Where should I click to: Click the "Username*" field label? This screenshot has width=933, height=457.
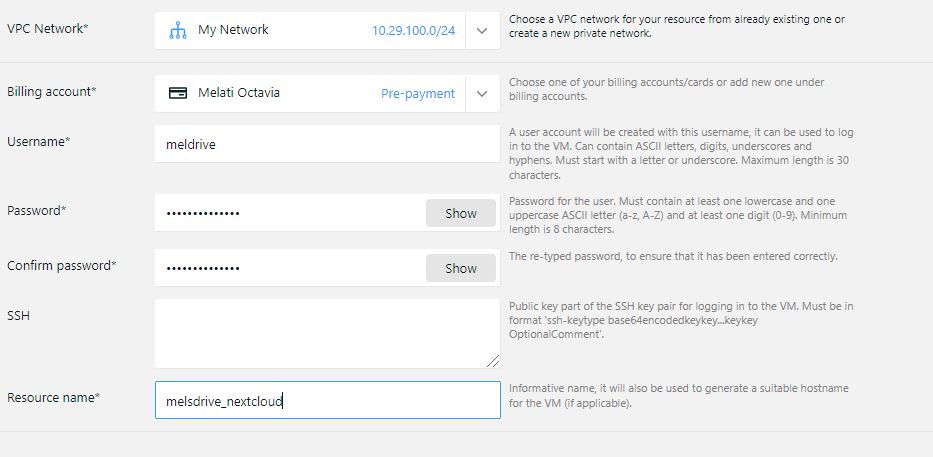click(39, 142)
